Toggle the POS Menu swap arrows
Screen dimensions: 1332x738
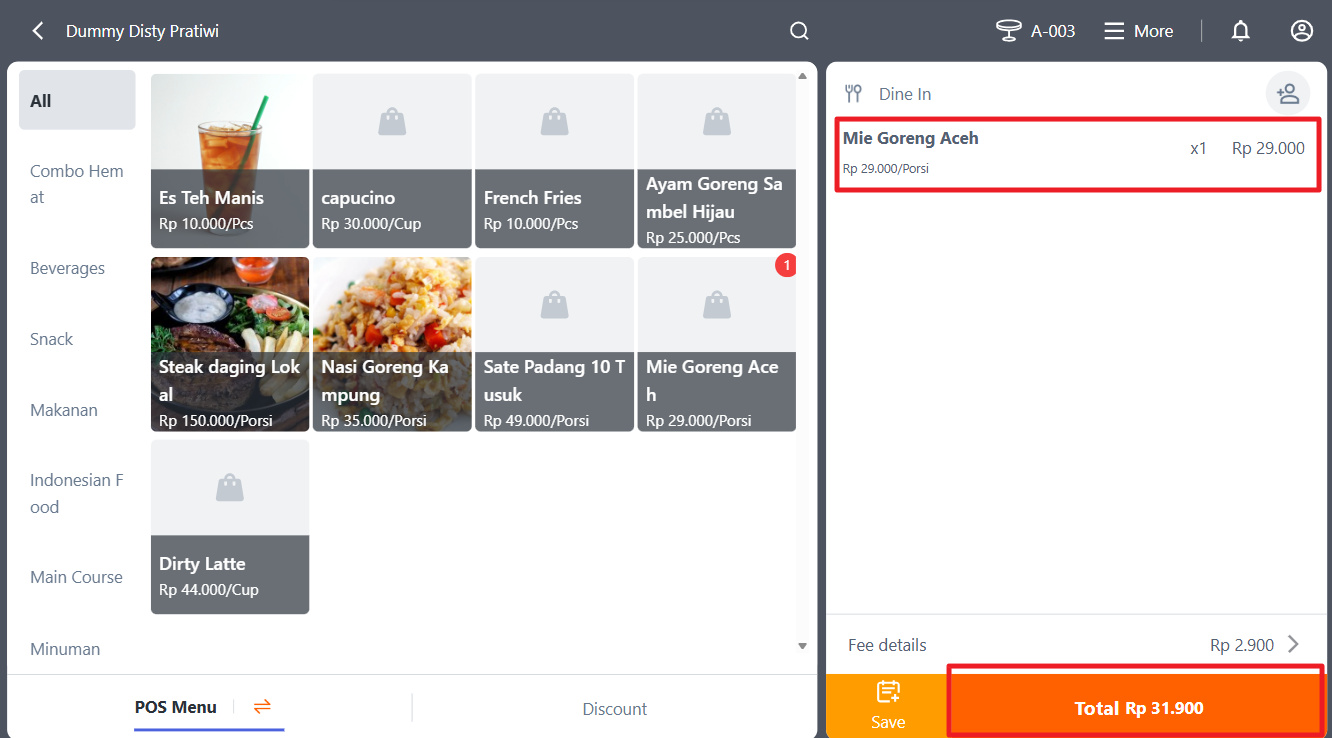tap(262, 707)
